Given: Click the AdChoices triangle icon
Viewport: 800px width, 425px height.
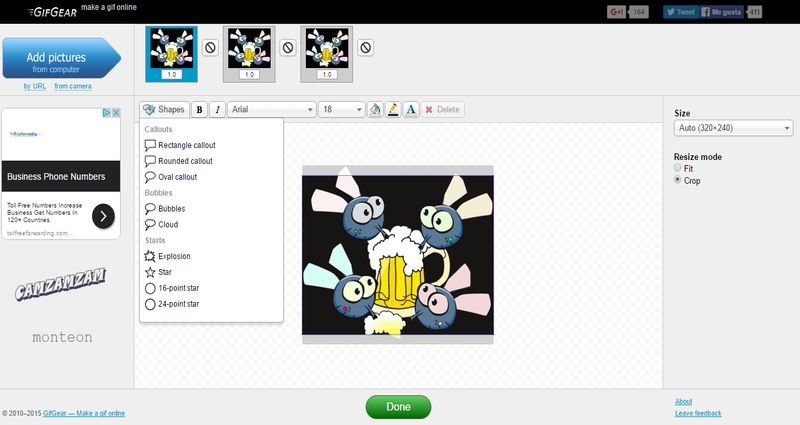Looking at the screenshot, I should 107,113.
